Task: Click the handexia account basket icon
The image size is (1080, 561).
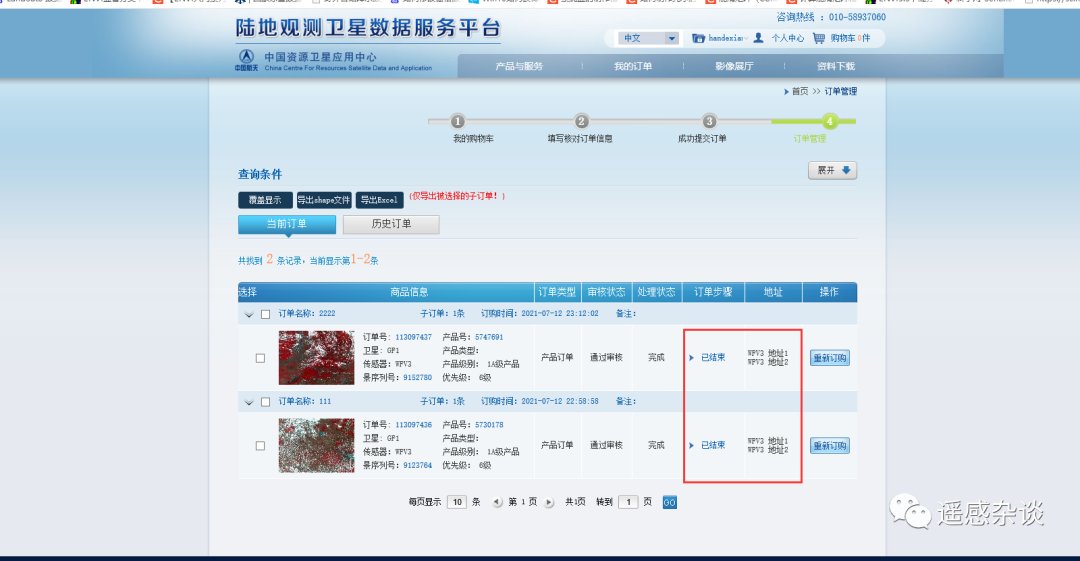Action: [698, 38]
